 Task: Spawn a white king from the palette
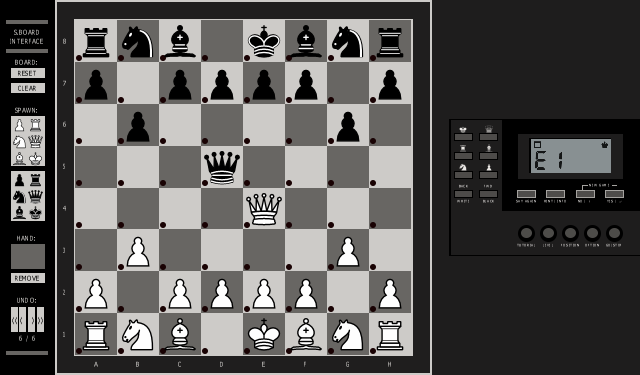click(x=36, y=158)
